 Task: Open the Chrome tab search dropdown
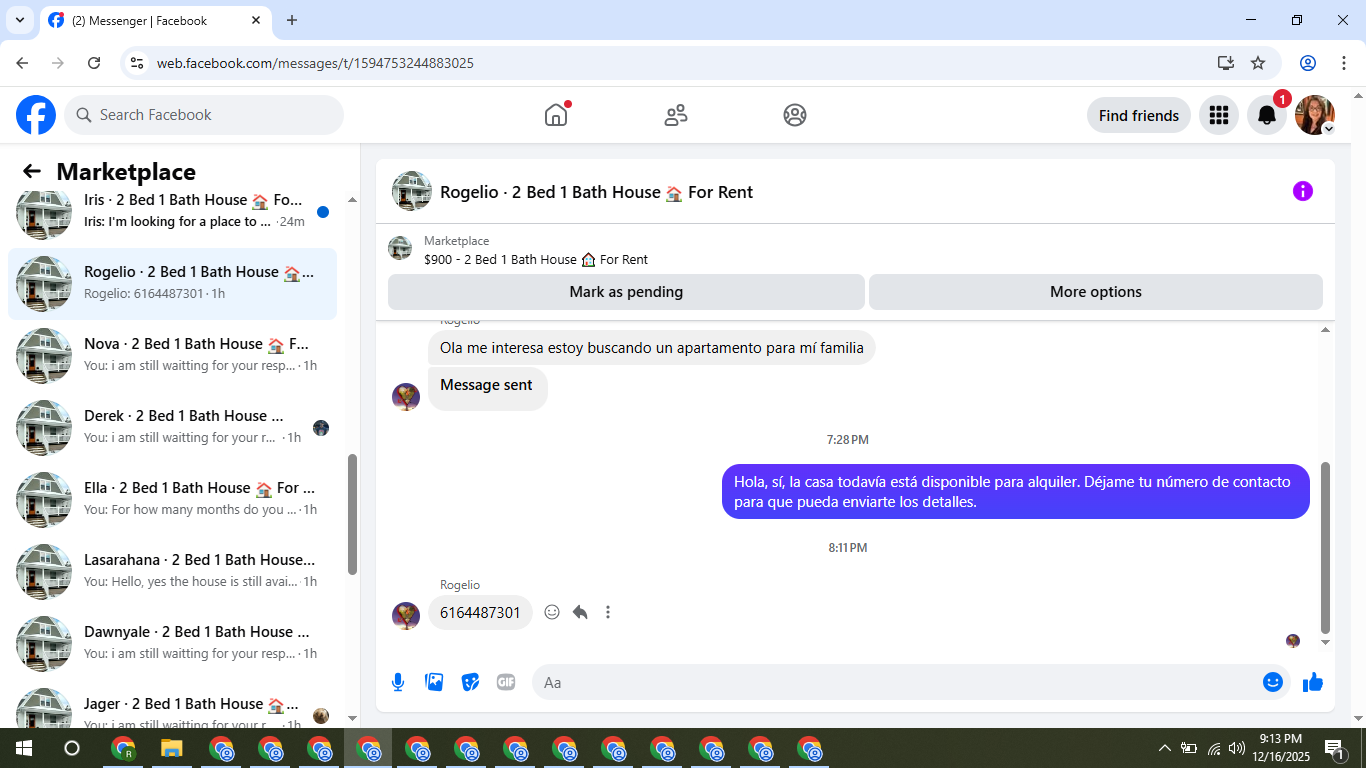20,20
